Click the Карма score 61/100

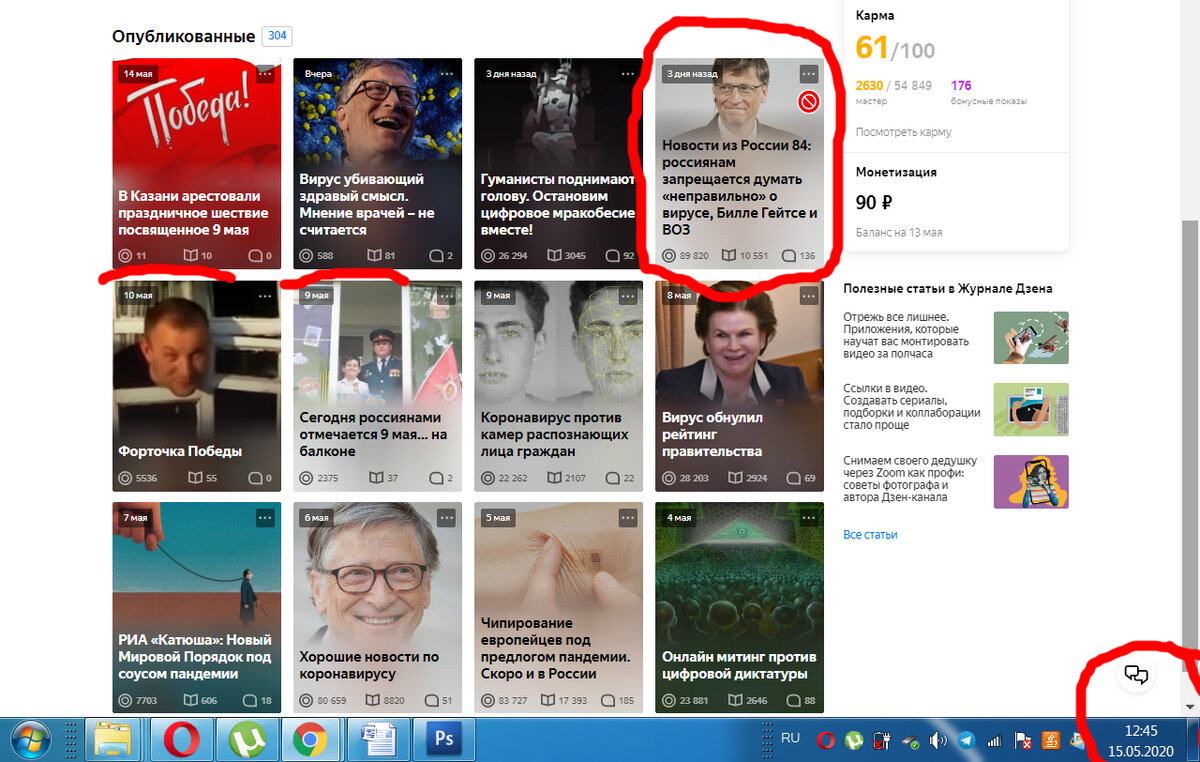click(894, 47)
